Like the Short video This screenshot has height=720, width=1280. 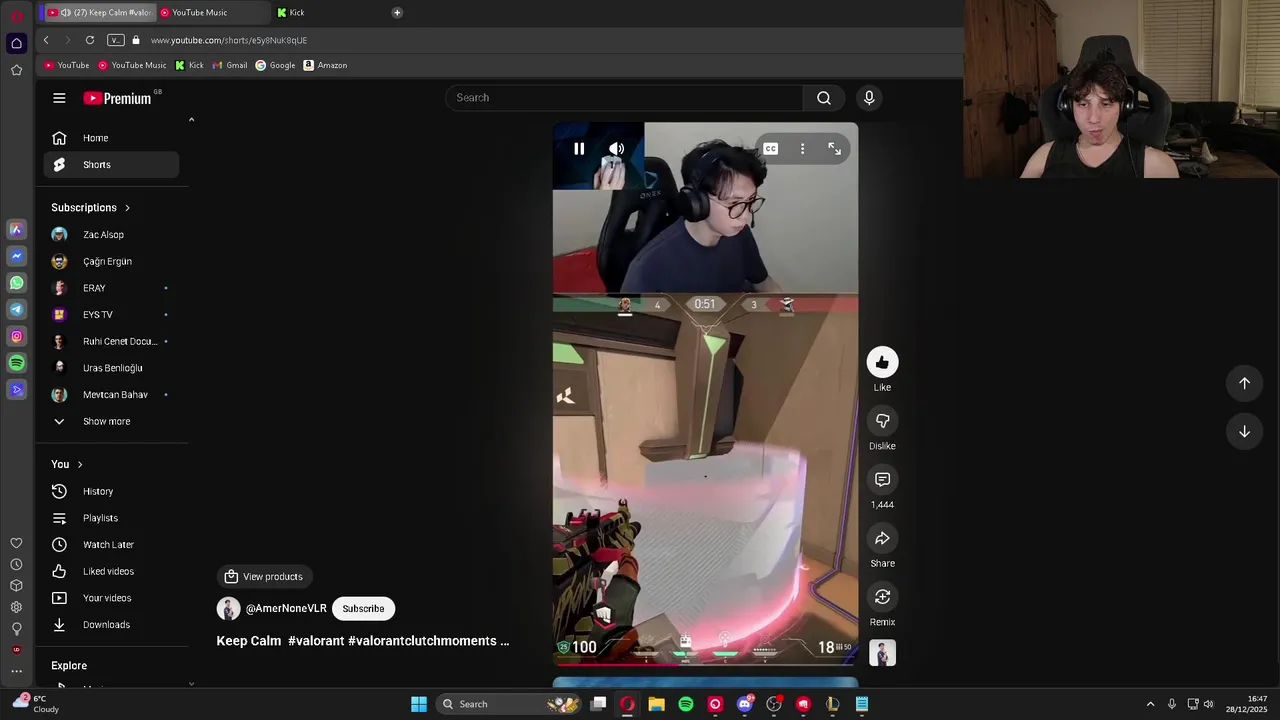pos(882,362)
